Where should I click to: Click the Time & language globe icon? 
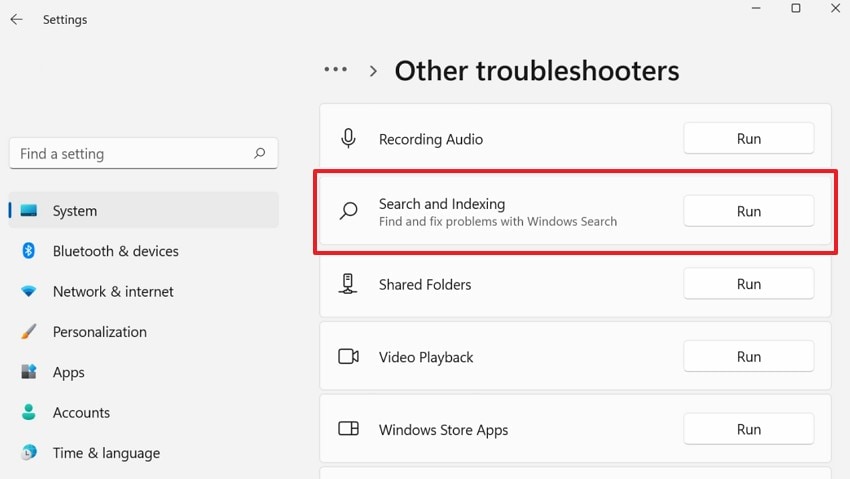[x=29, y=453]
